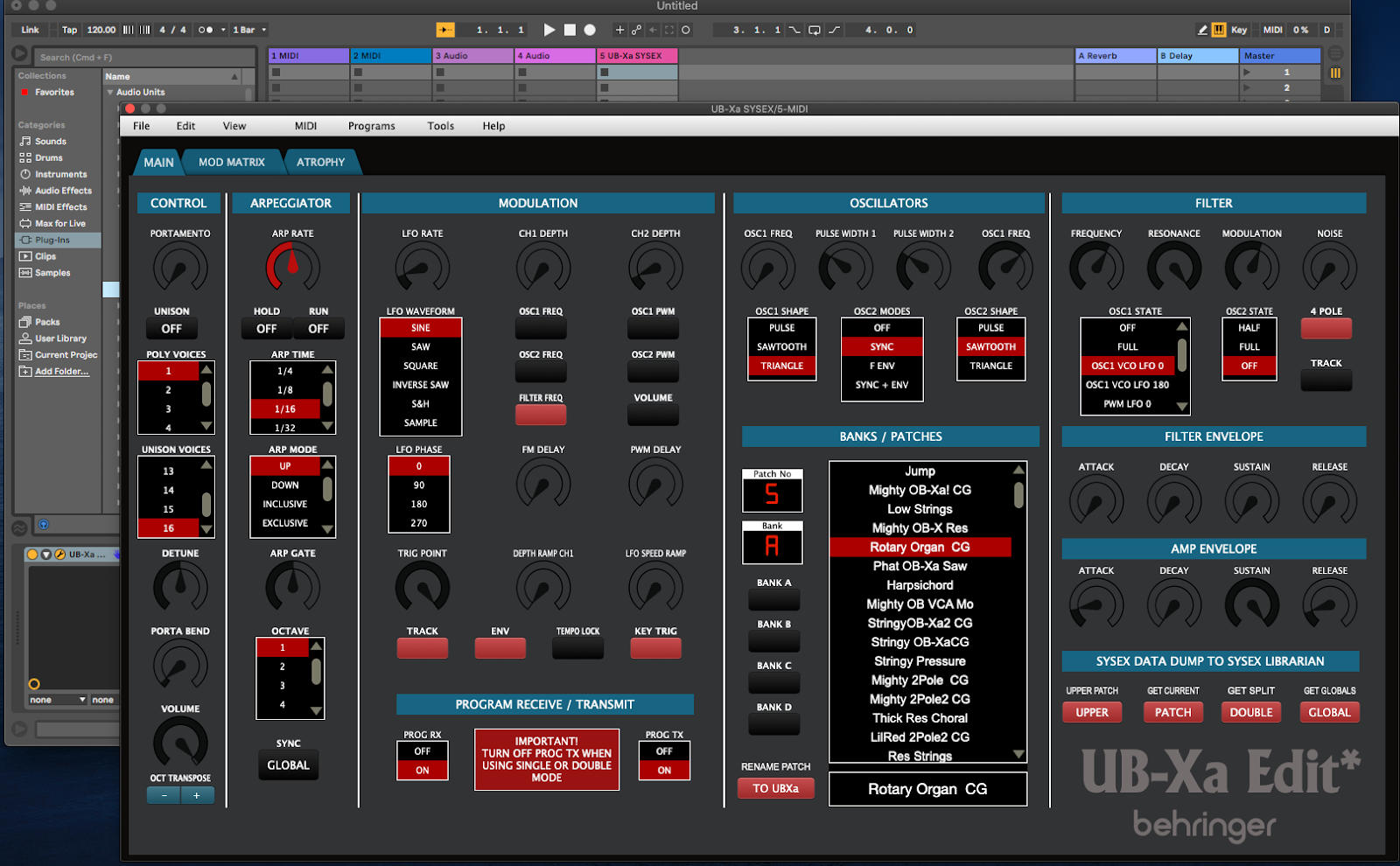Open the Programs menu
The image size is (1400, 866).
coord(372,126)
